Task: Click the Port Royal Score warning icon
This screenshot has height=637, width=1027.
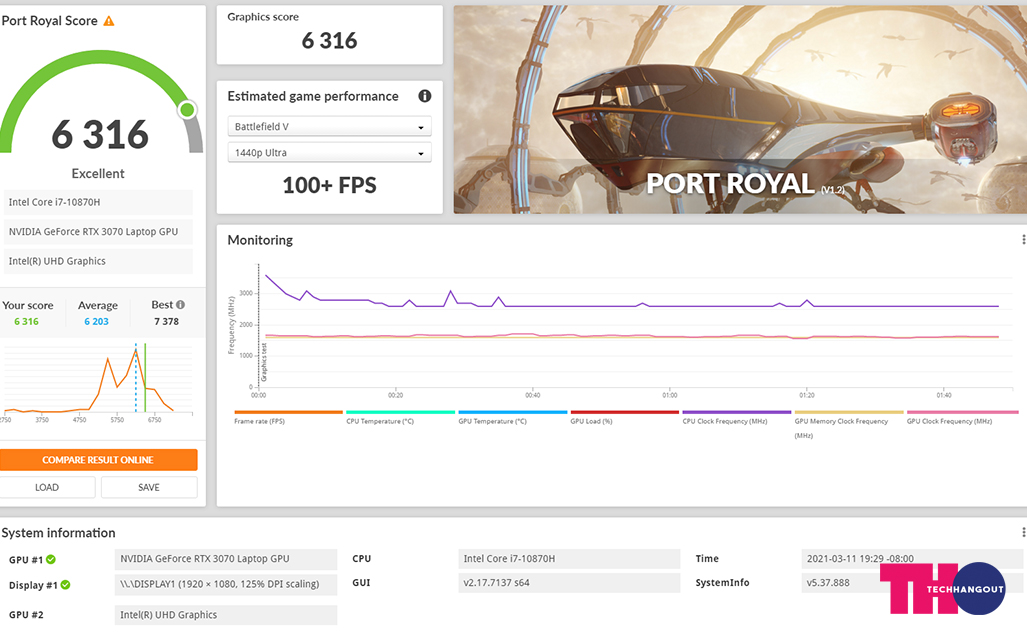Action: point(109,21)
